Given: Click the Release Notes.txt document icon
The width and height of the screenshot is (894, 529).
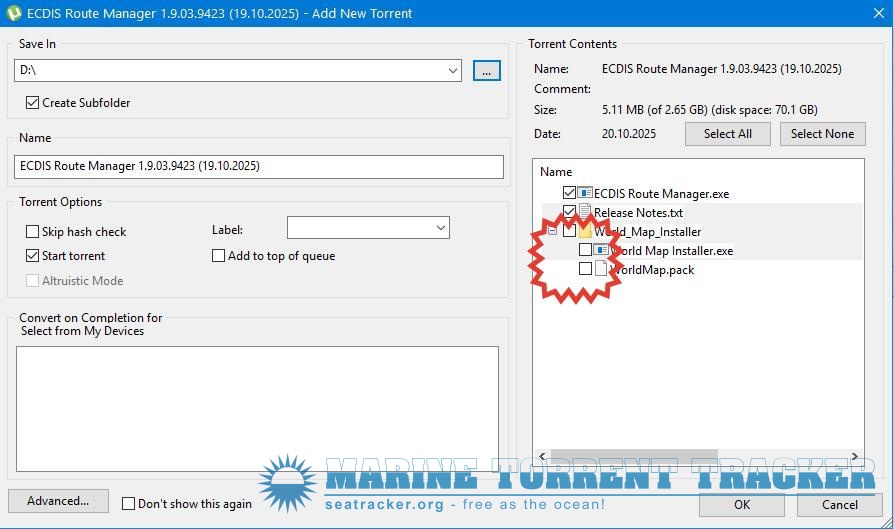Looking at the screenshot, I should click(x=585, y=212).
